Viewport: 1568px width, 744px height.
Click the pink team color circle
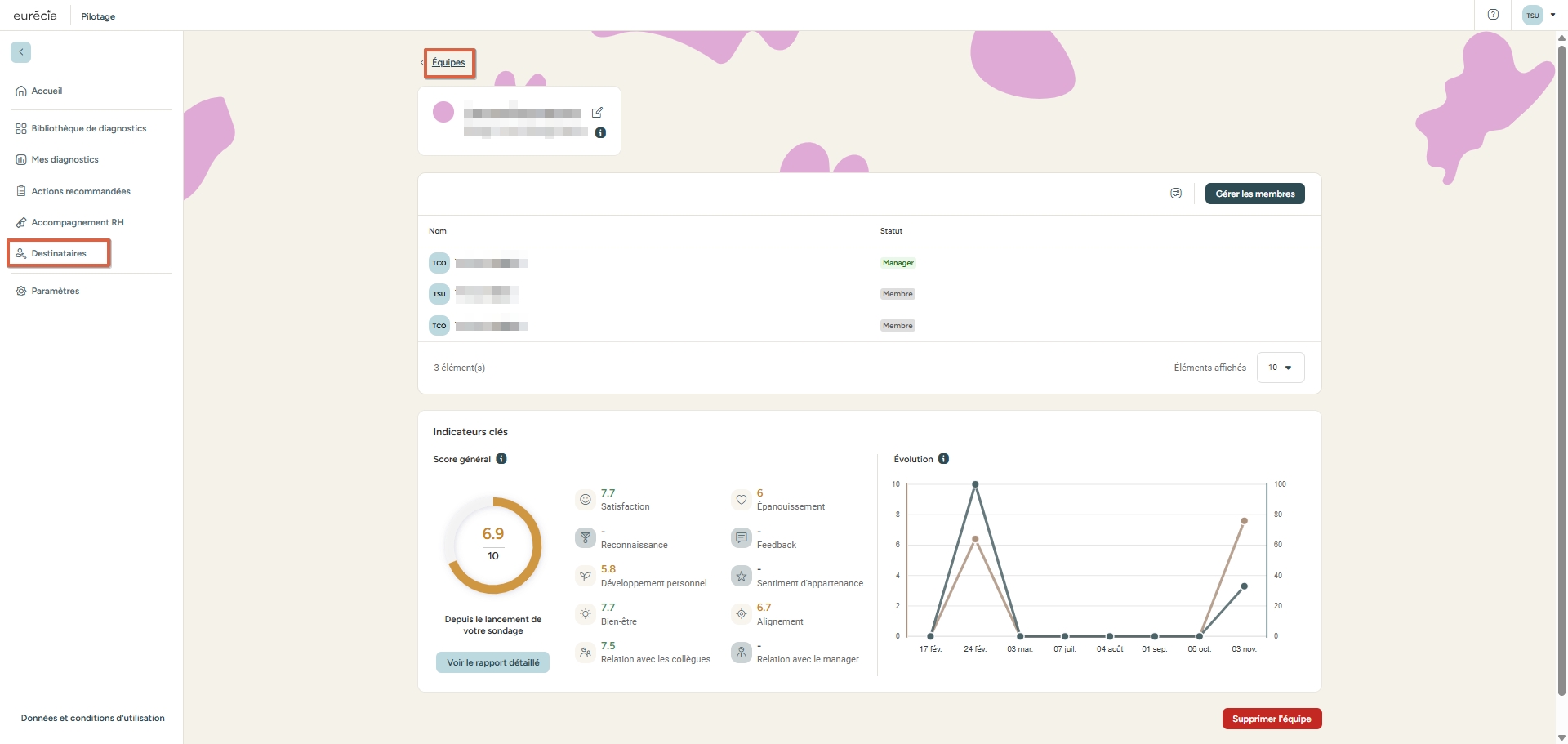point(443,112)
